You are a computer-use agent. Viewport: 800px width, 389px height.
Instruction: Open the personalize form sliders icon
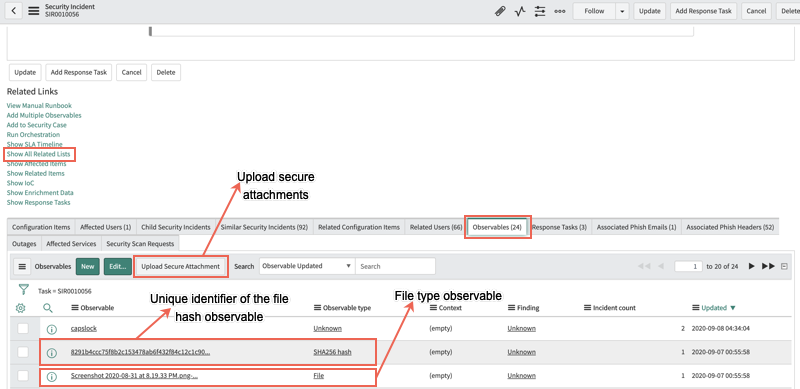[540, 11]
